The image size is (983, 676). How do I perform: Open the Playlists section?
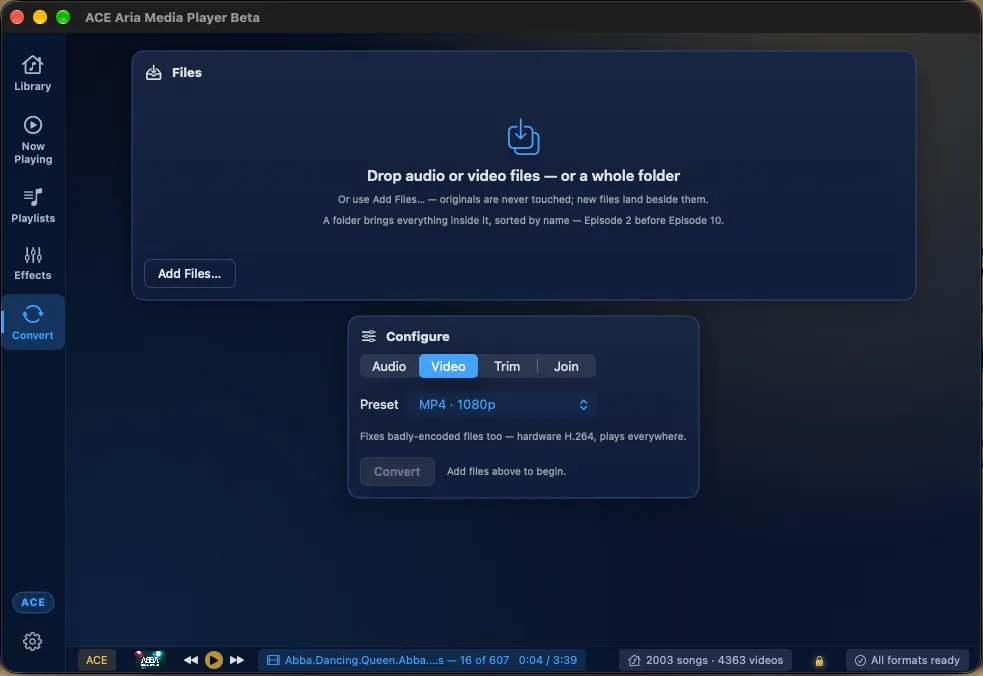point(33,206)
